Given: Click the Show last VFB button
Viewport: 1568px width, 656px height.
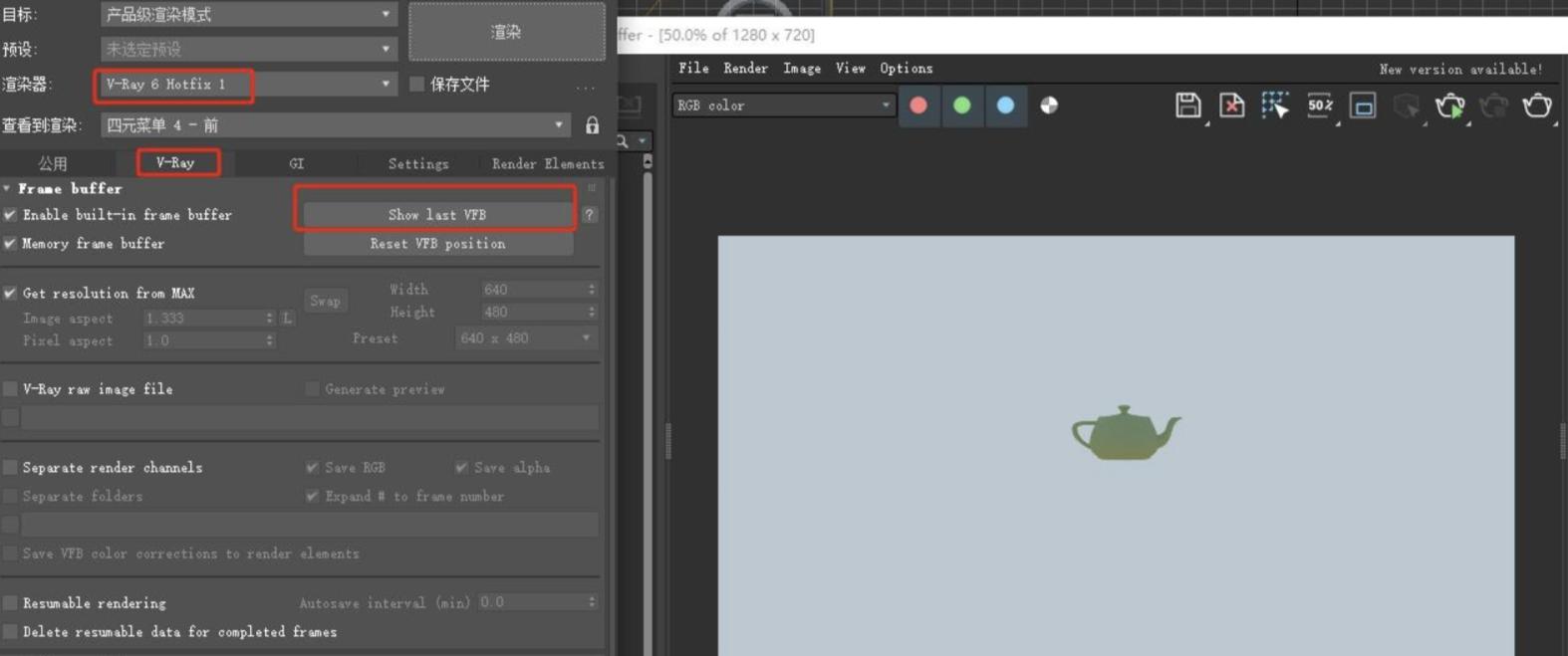Looking at the screenshot, I should click(x=437, y=215).
